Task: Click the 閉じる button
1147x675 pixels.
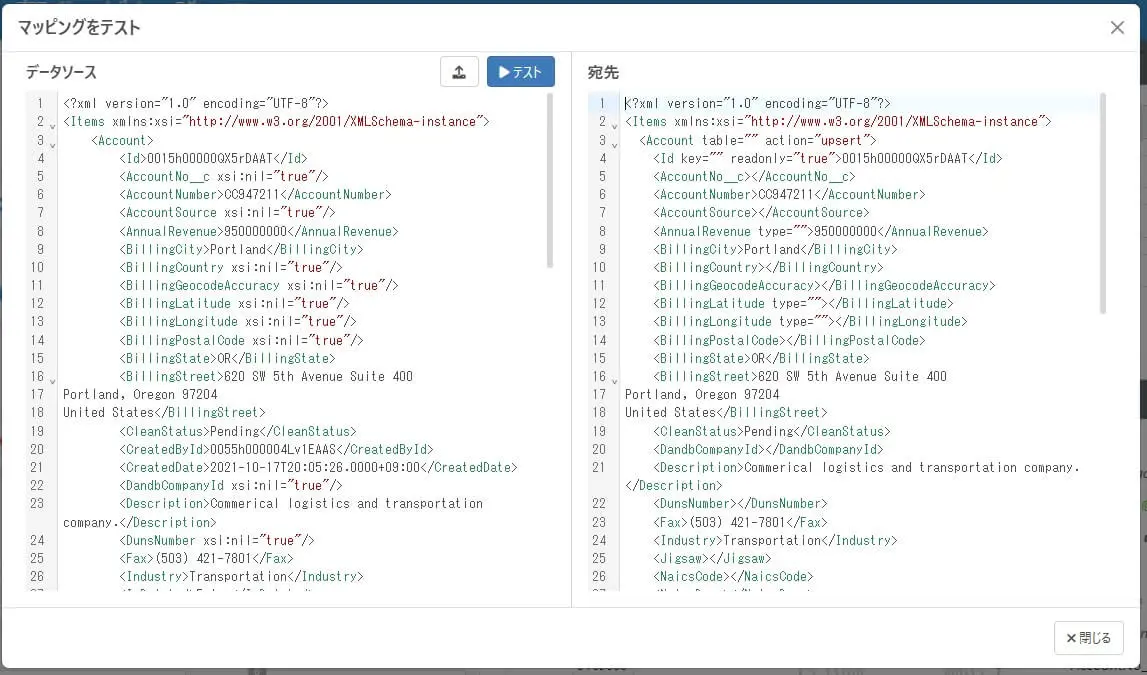Action: coord(1088,638)
